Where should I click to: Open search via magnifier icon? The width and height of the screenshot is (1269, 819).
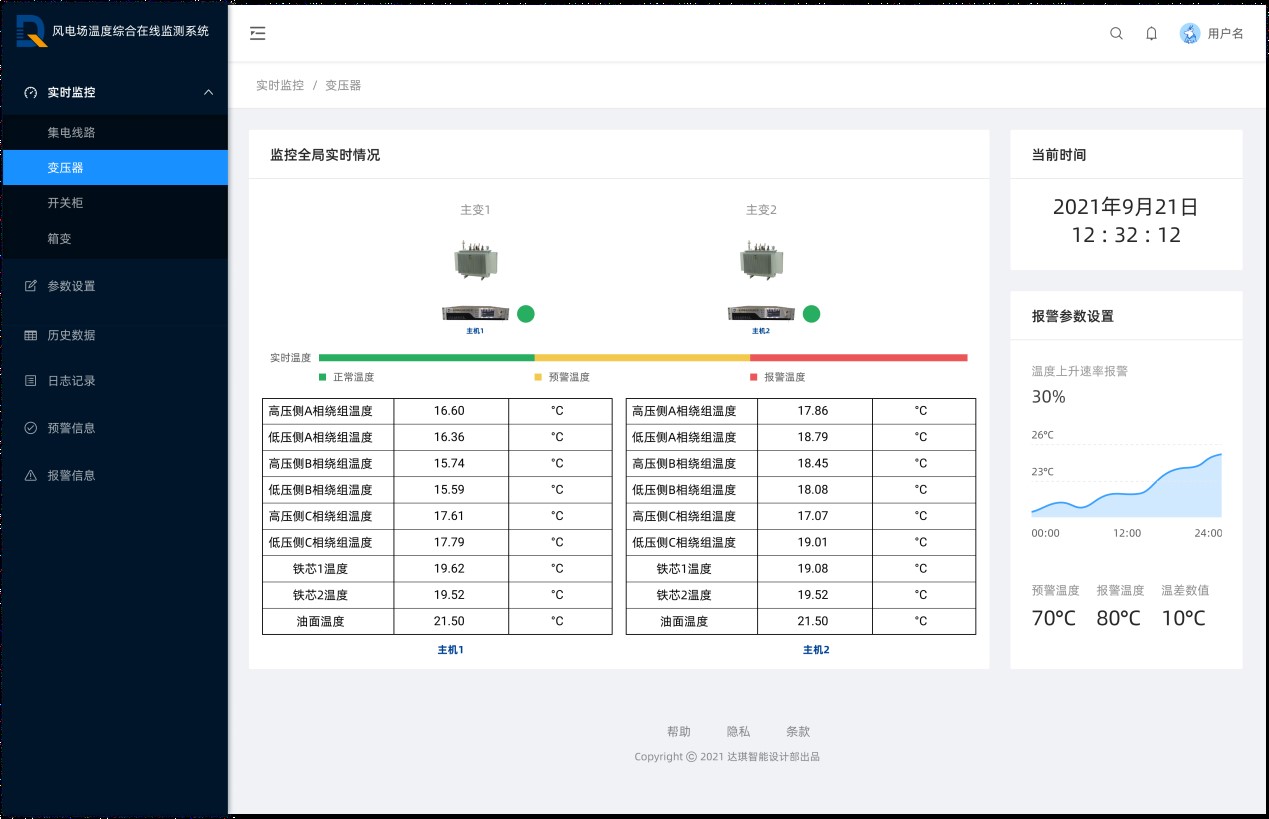[1116, 33]
